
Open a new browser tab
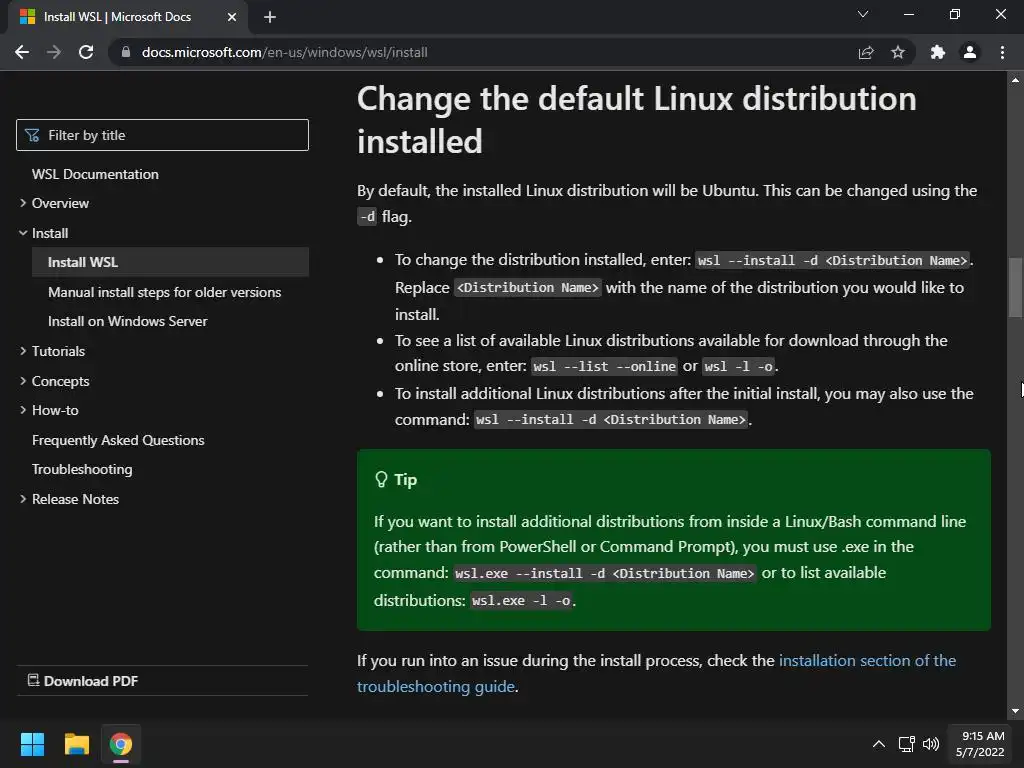pyautogui.click(x=270, y=17)
